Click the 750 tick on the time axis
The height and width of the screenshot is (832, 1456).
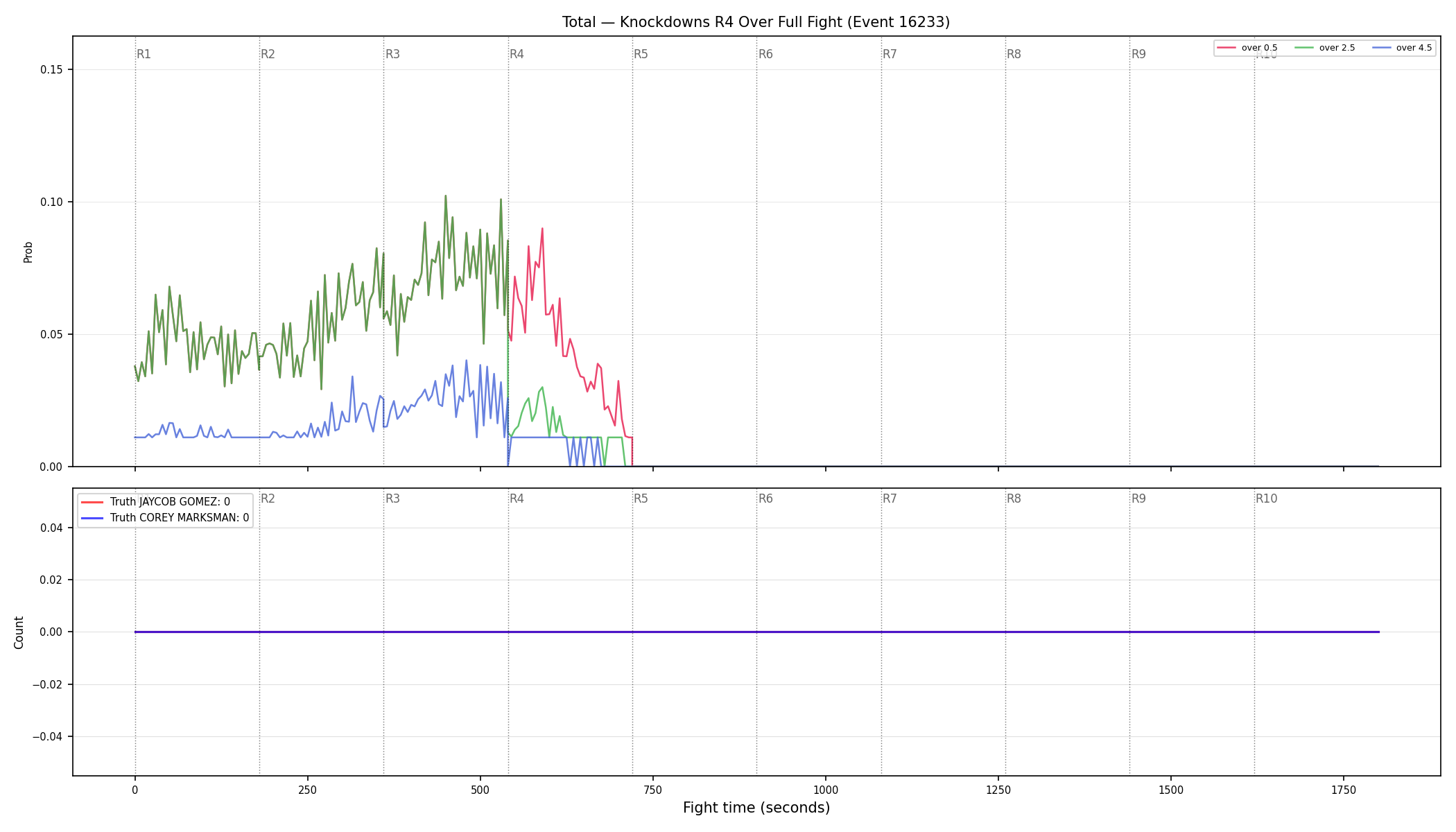(652, 790)
